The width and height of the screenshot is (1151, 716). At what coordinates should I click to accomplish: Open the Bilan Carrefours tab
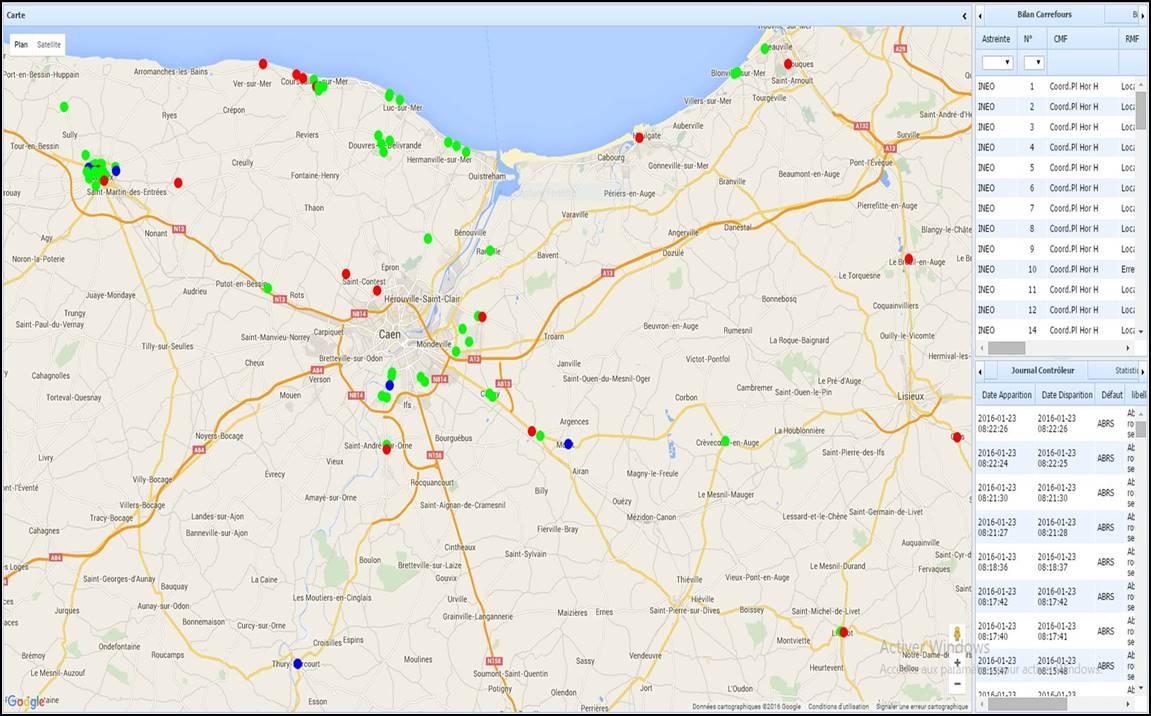click(1045, 15)
